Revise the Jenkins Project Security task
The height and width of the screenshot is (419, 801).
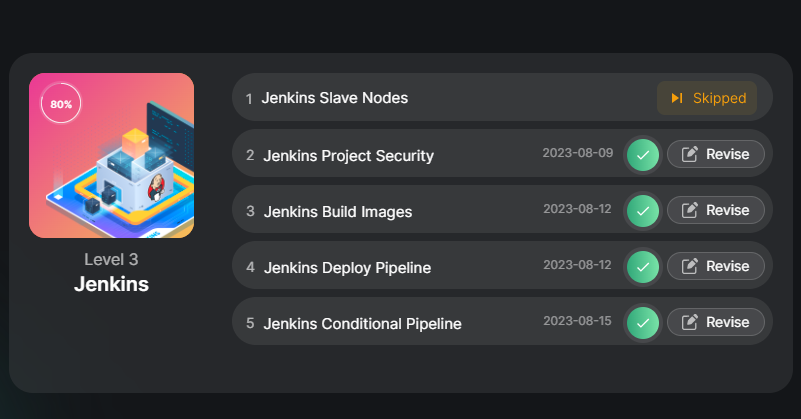click(715, 154)
